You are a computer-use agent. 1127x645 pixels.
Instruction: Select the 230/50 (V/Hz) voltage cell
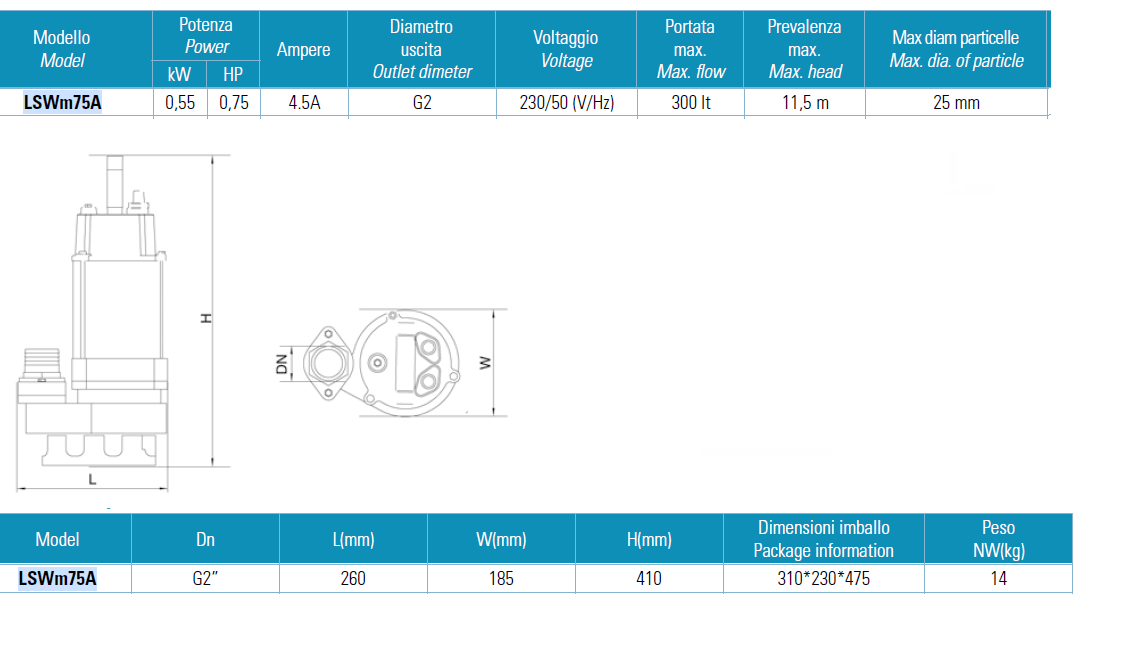point(565,102)
